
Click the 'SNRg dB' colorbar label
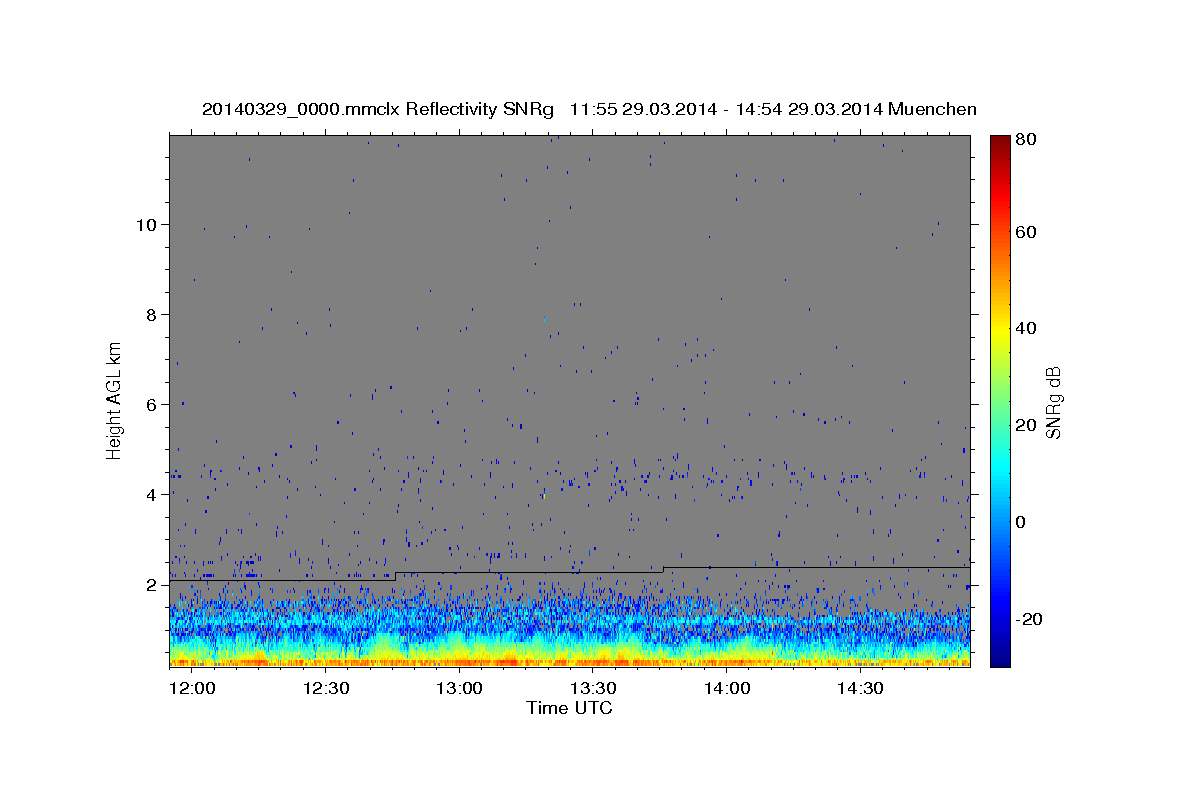coord(1054,402)
